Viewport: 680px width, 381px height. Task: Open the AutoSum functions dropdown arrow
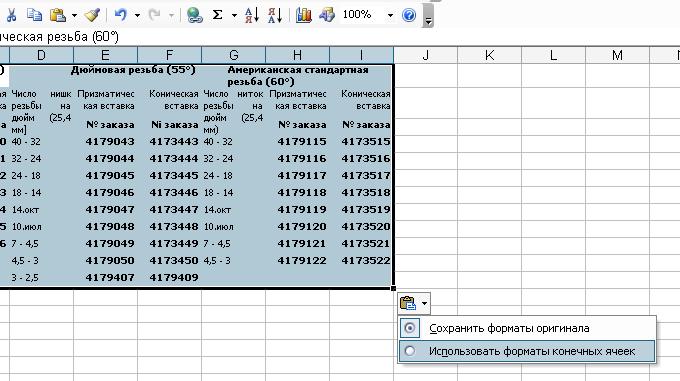coord(234,16)
